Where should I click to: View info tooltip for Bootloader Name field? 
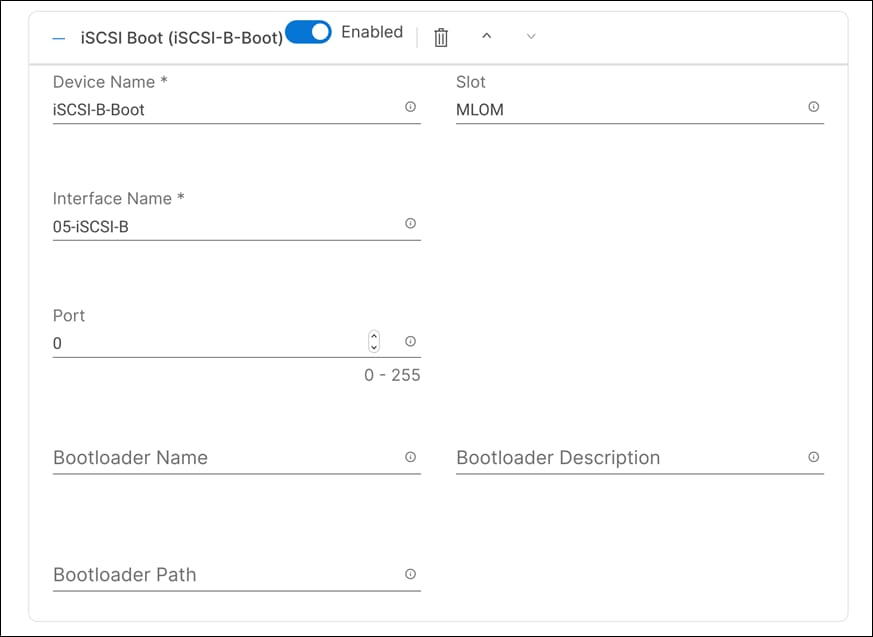click(x=410, y=457)
